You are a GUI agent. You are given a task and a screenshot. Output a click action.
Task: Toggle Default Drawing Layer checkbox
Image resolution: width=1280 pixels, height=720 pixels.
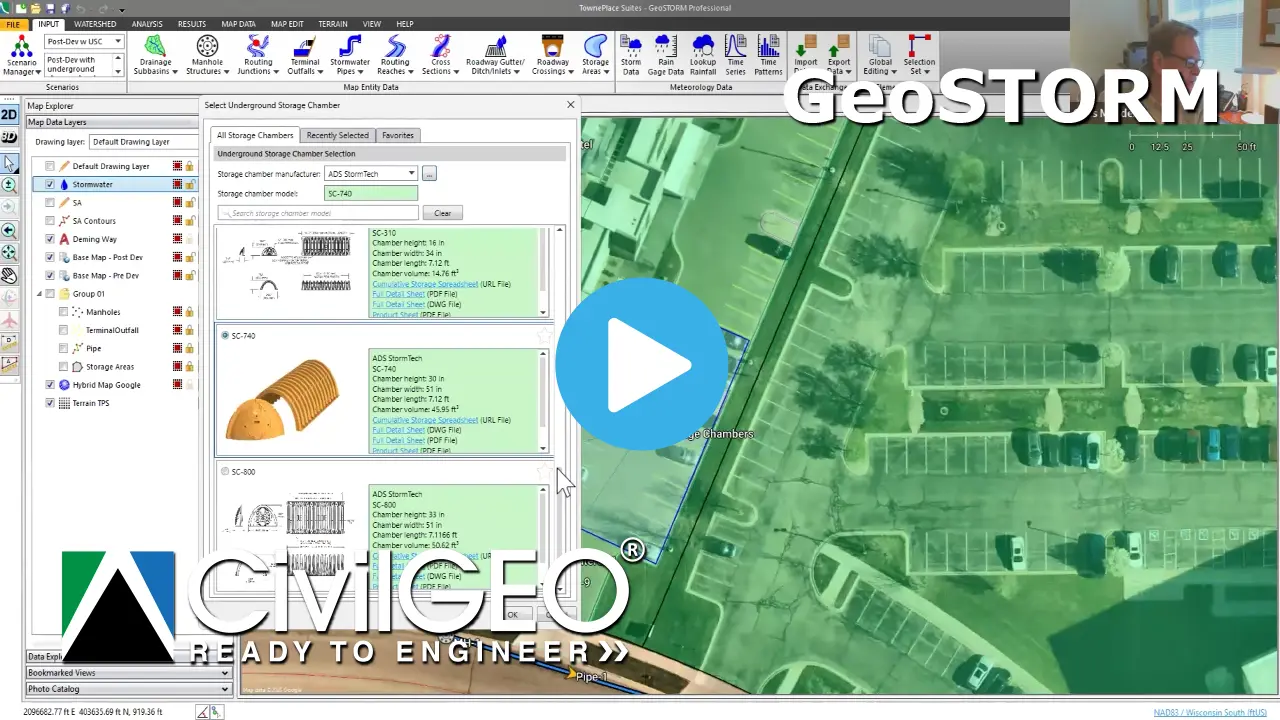point(50,166)
